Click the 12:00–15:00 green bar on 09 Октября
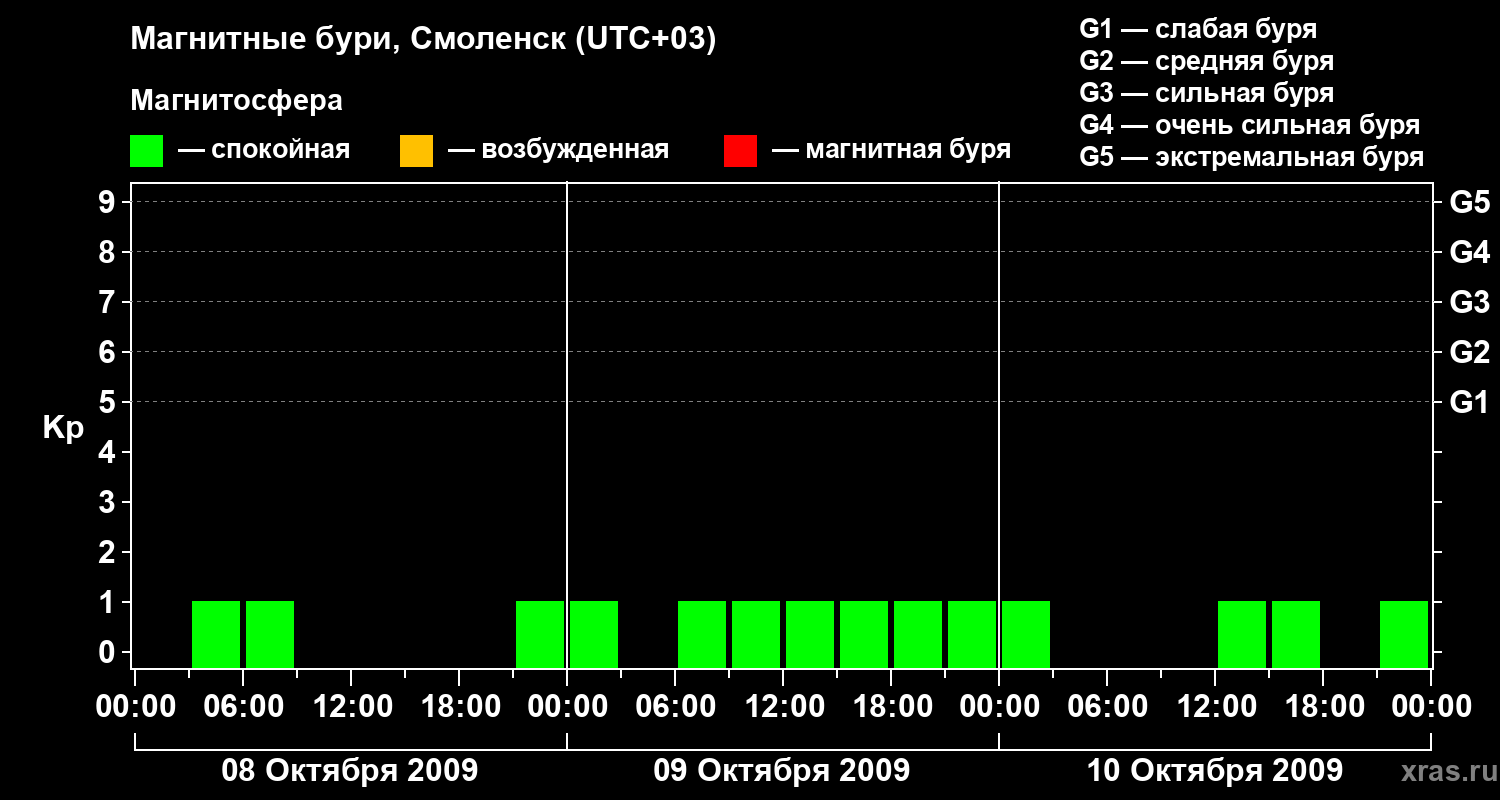The width and height of the screenshot is (1500, 800). point(810,634)
